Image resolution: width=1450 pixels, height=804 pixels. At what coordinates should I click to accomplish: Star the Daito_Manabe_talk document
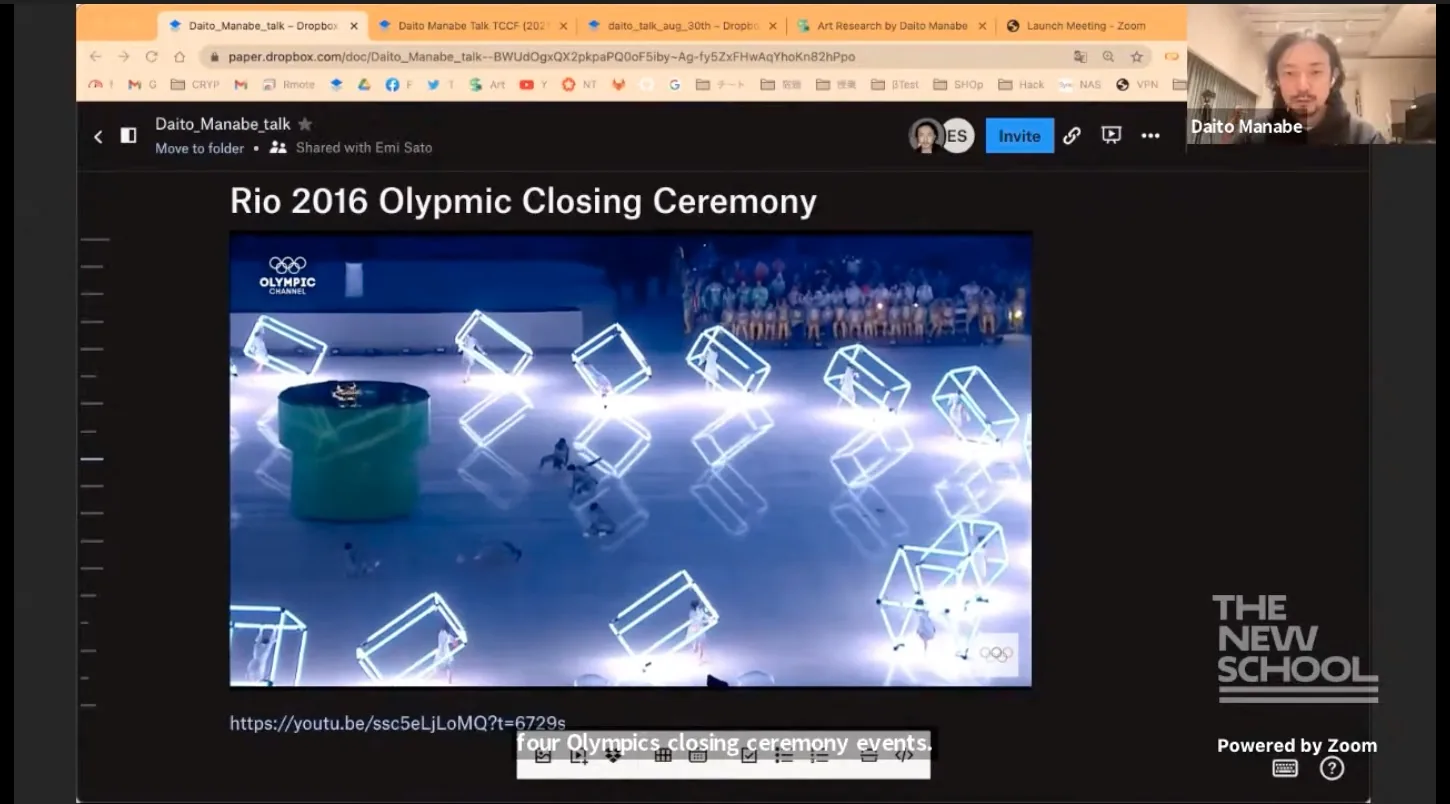[x=305, y=124]
